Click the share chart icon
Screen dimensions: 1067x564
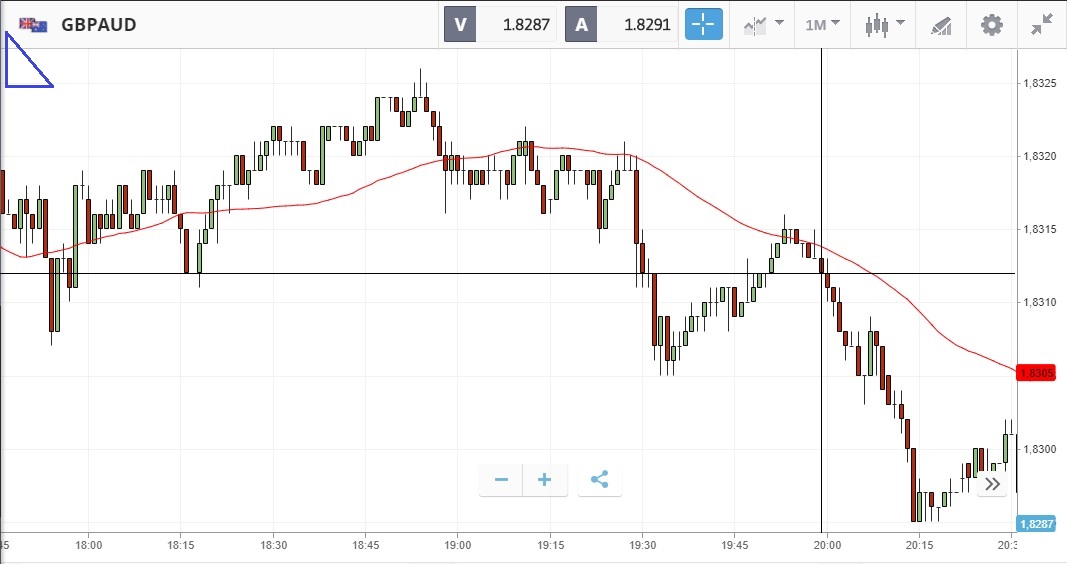(x=599, y=480)
